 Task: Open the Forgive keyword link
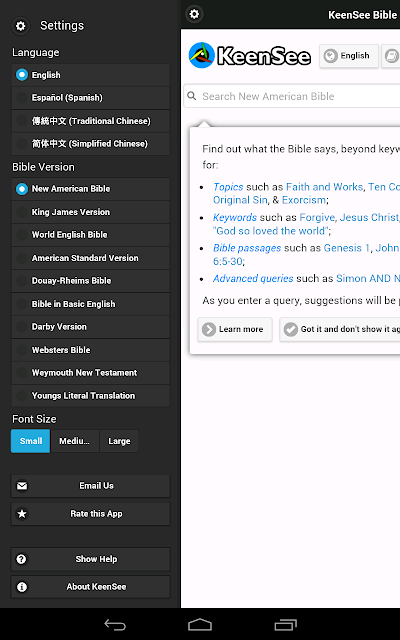click(318, 218)
